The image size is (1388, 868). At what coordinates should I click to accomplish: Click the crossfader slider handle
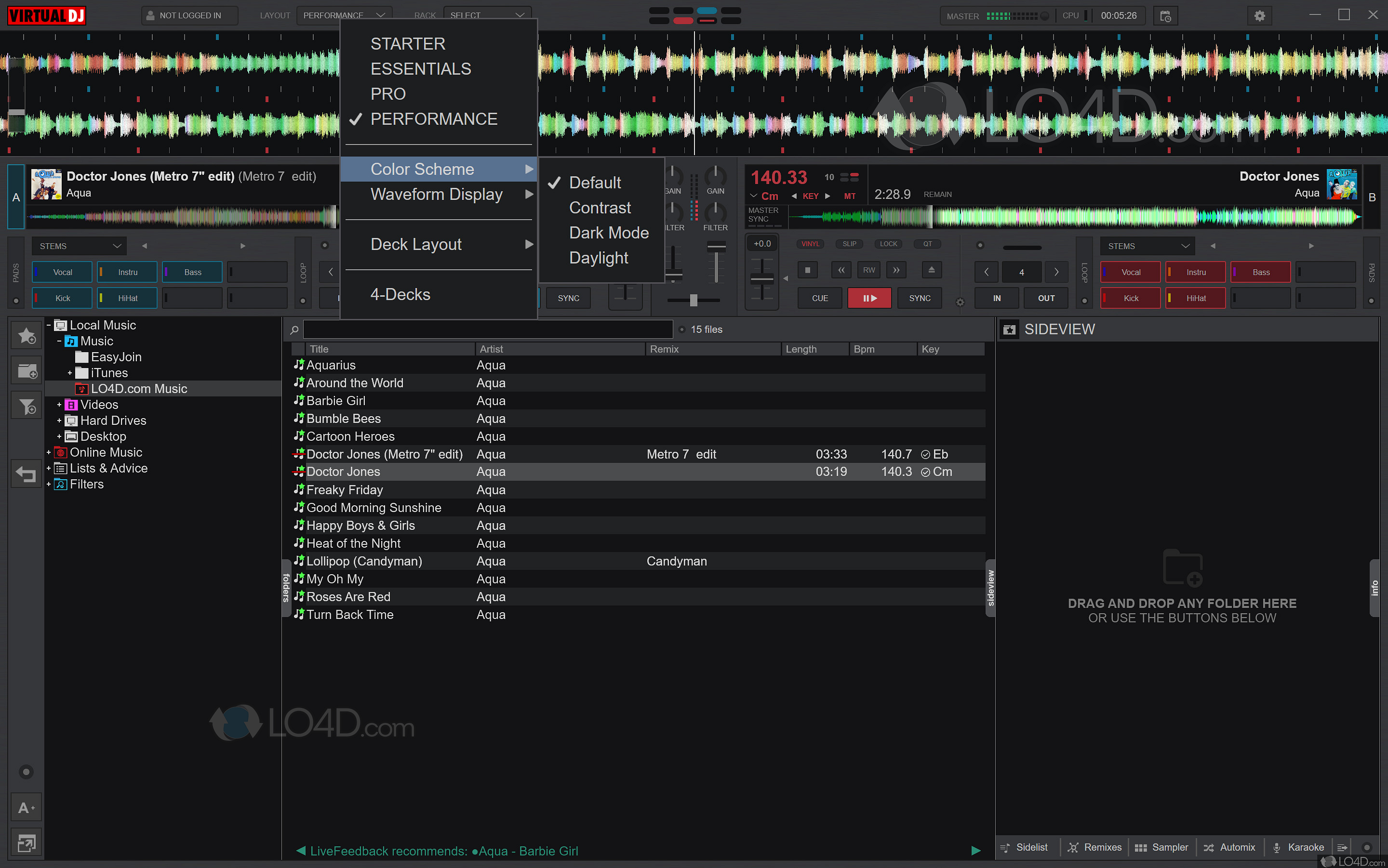693,300
